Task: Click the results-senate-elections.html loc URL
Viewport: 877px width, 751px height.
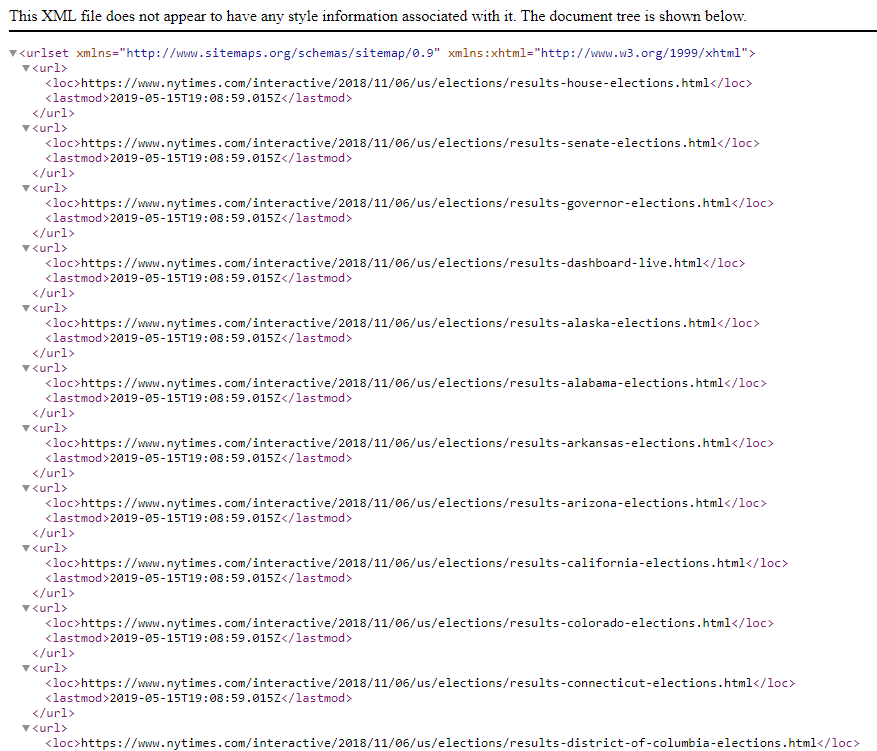Action: 399,143
